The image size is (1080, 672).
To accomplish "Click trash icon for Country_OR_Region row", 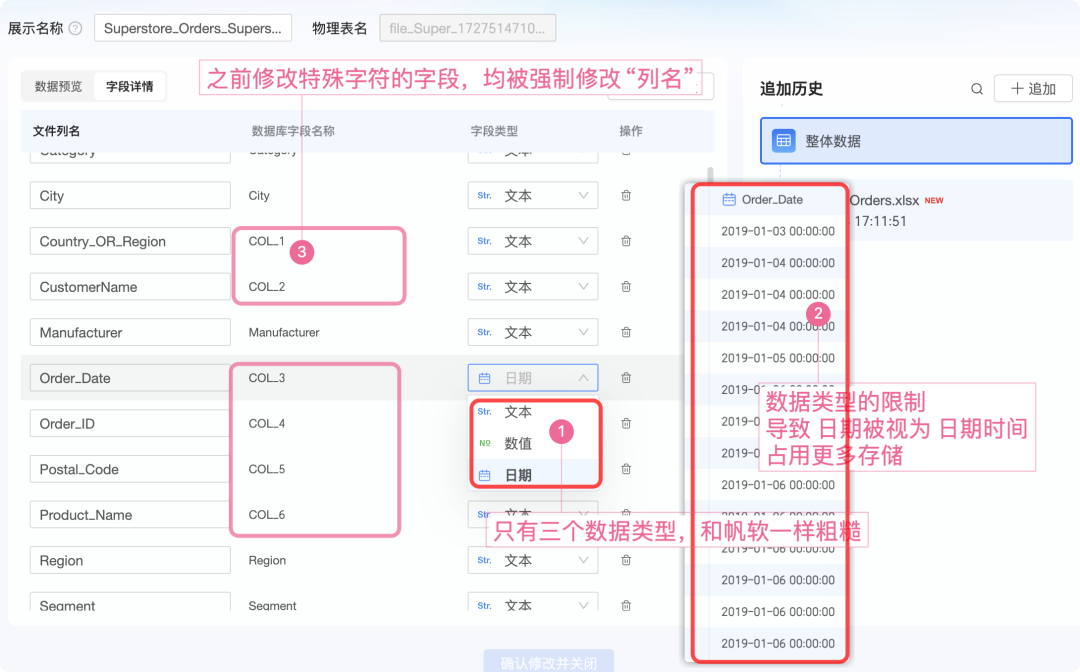I will coord(626,241).
